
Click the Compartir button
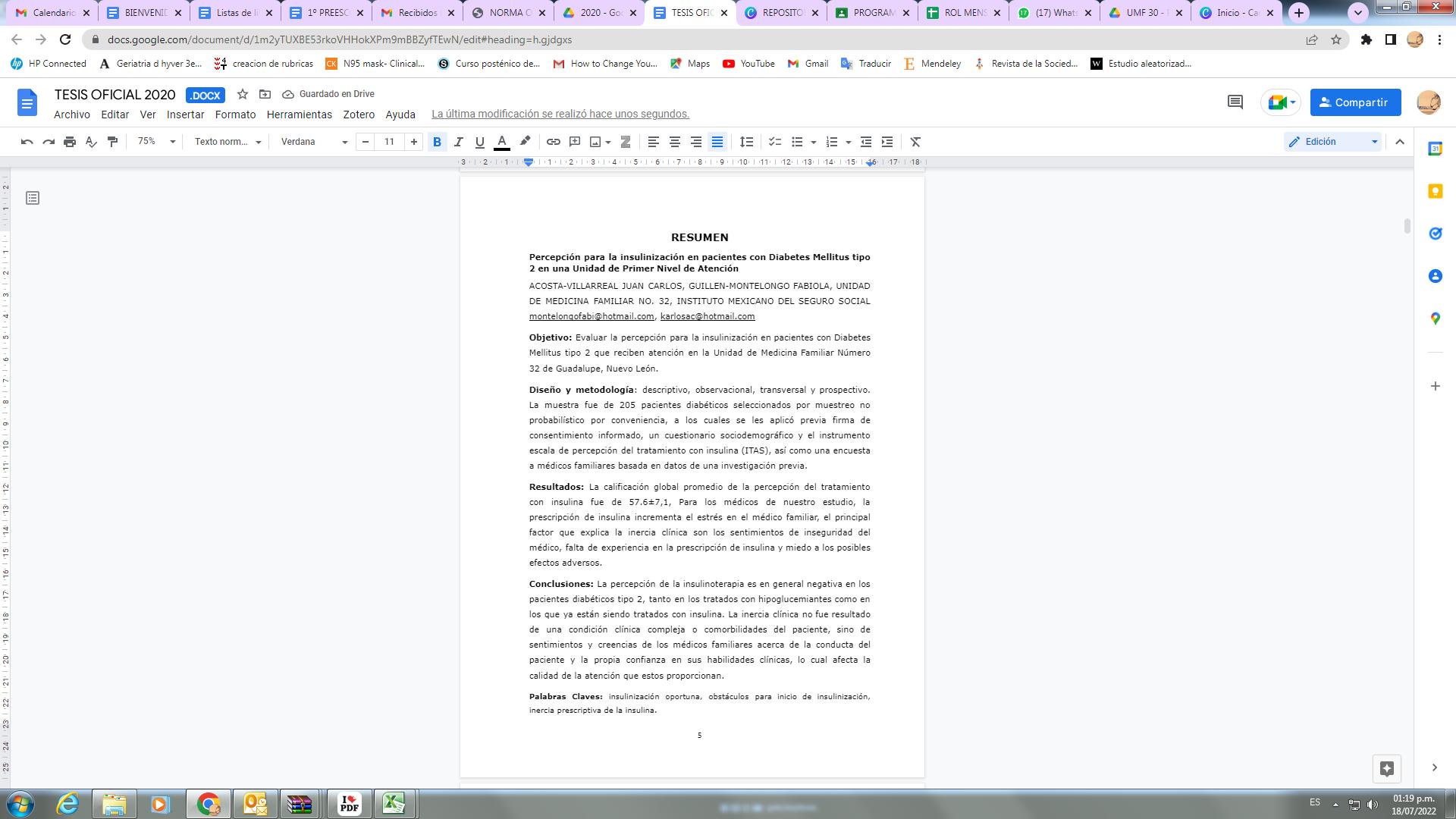click(x=1356, y=102)
